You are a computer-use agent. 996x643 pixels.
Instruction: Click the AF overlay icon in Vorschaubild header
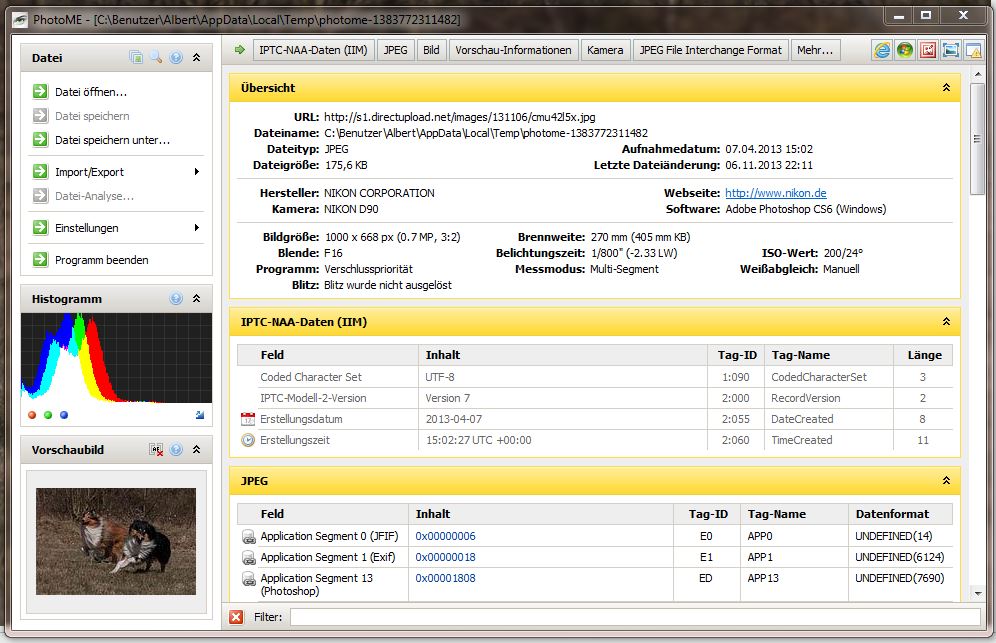pyautogui.click(x=156, y=449)
